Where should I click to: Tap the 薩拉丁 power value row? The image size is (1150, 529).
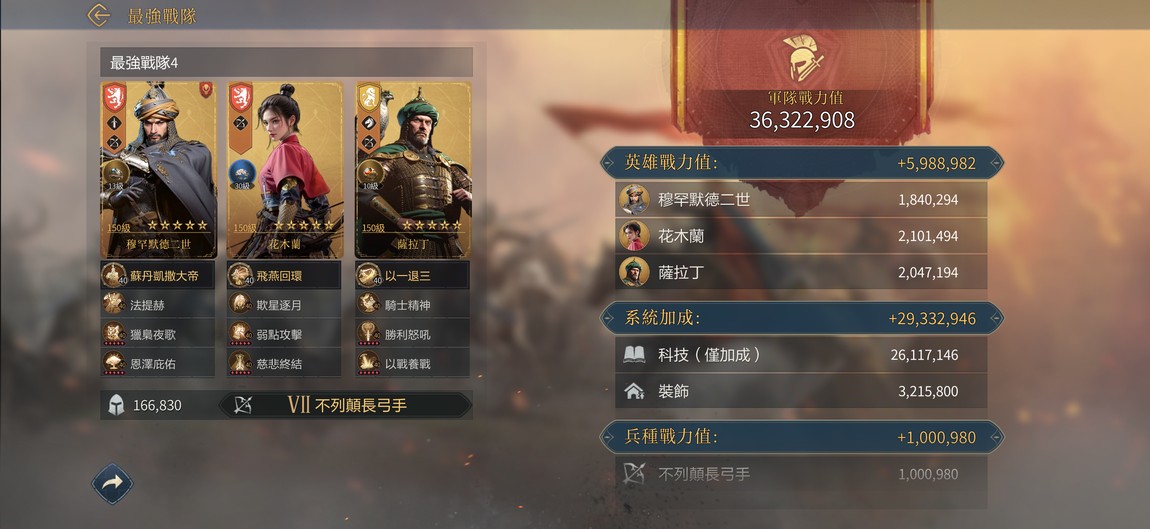[801, 272]
